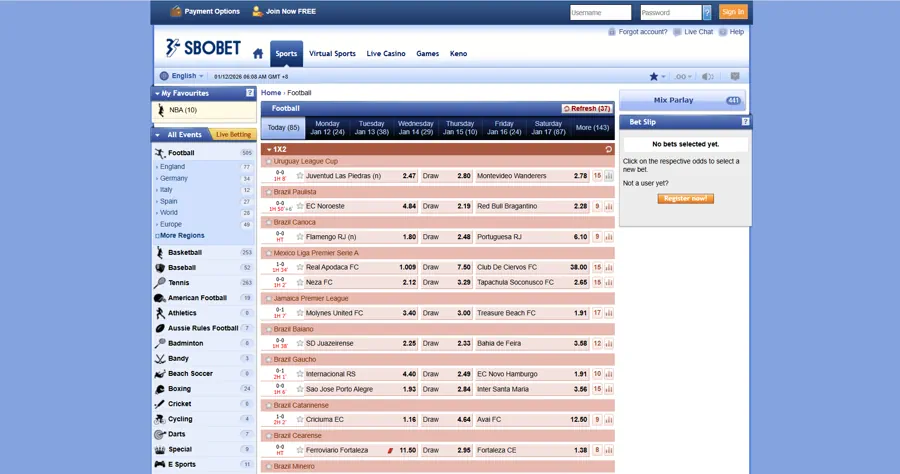Viewport: 900px width, 474px height.
Task: Expand Spain football region
Action: tap(168, 201)
